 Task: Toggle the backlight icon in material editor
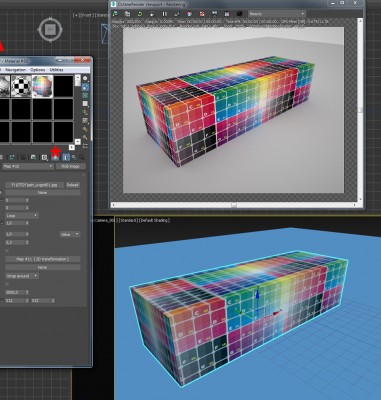click(x=85, y=87)
